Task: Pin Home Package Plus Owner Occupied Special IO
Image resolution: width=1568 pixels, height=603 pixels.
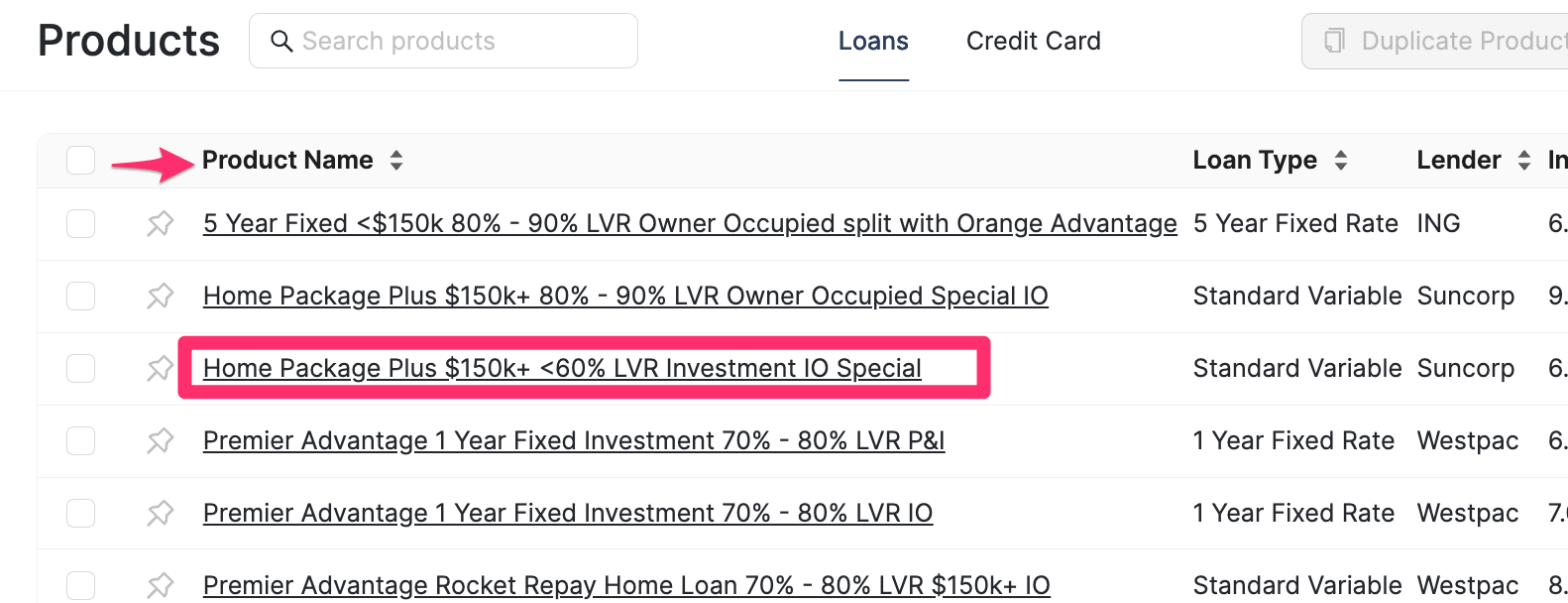Action: [x=160, y=296]
